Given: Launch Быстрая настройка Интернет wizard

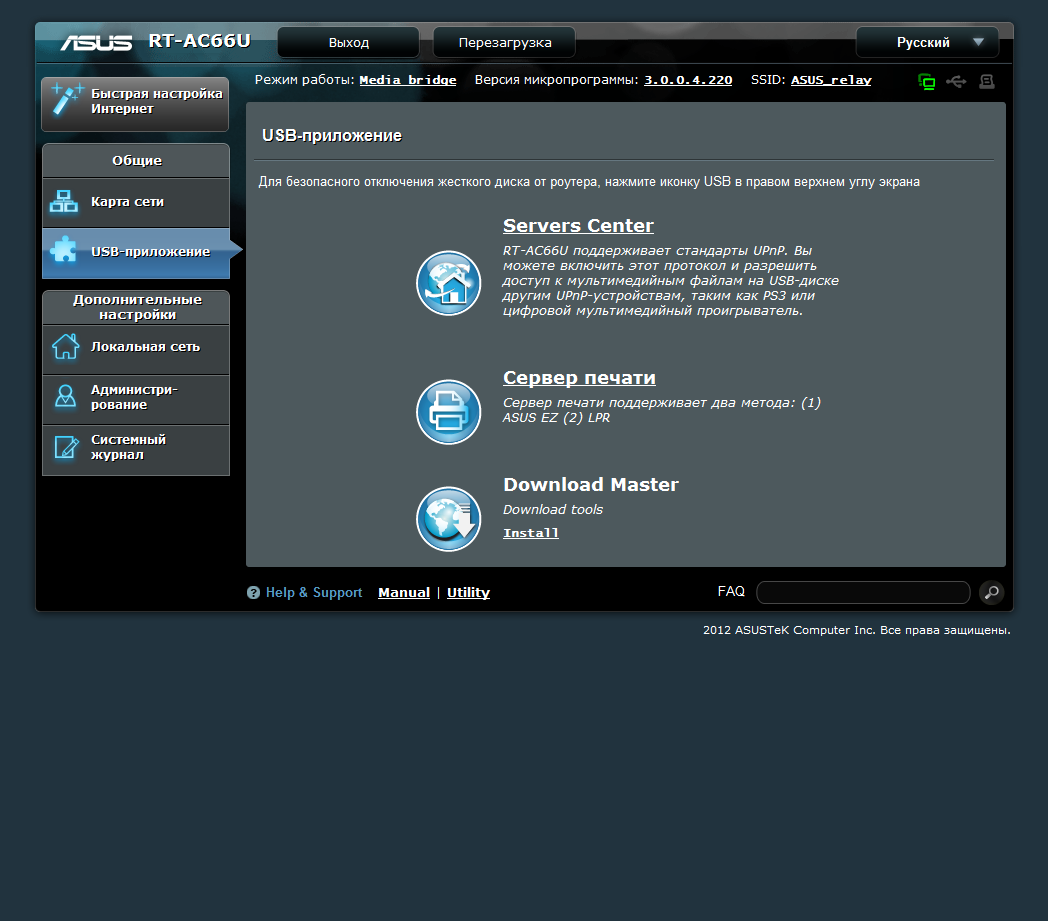Looking at the screenshot, I should pyautogui.click(x=135, y=104).
